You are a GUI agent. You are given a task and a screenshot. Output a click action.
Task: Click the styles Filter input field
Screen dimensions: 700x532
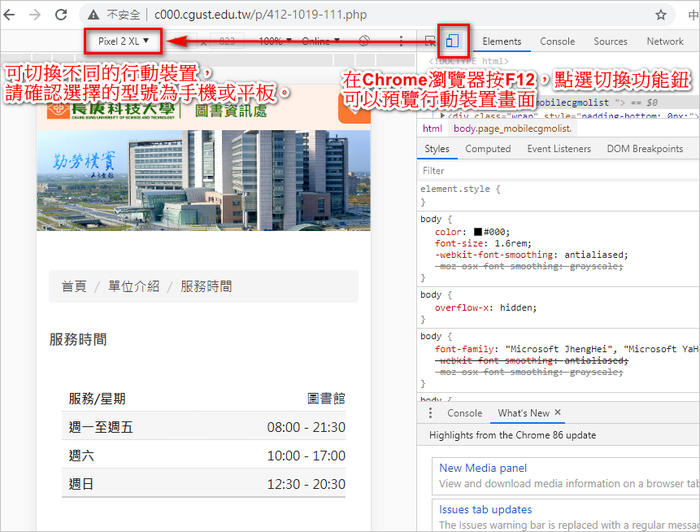[558, 170]
